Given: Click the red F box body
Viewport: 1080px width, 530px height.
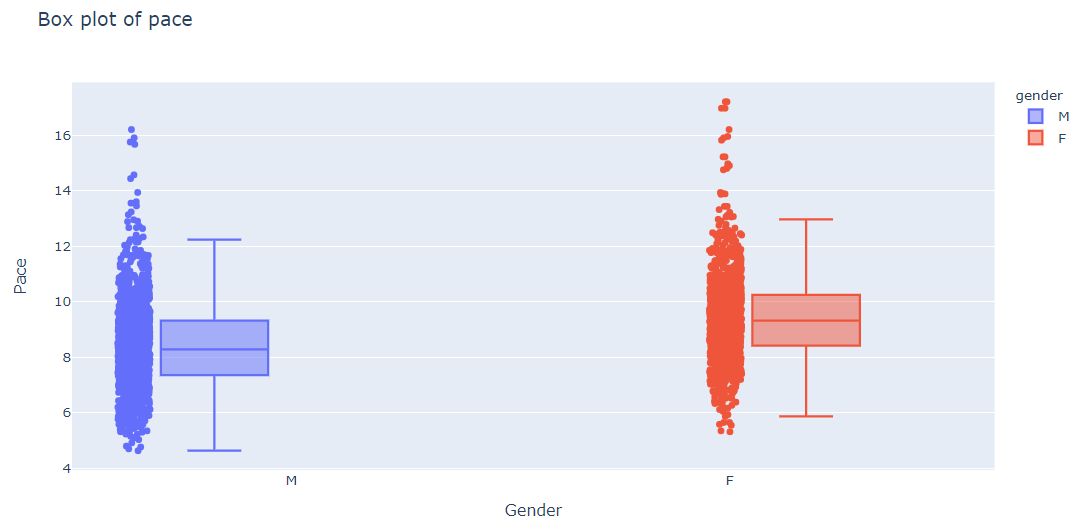Looking at the screenshot, I should (x=806, y=320).
